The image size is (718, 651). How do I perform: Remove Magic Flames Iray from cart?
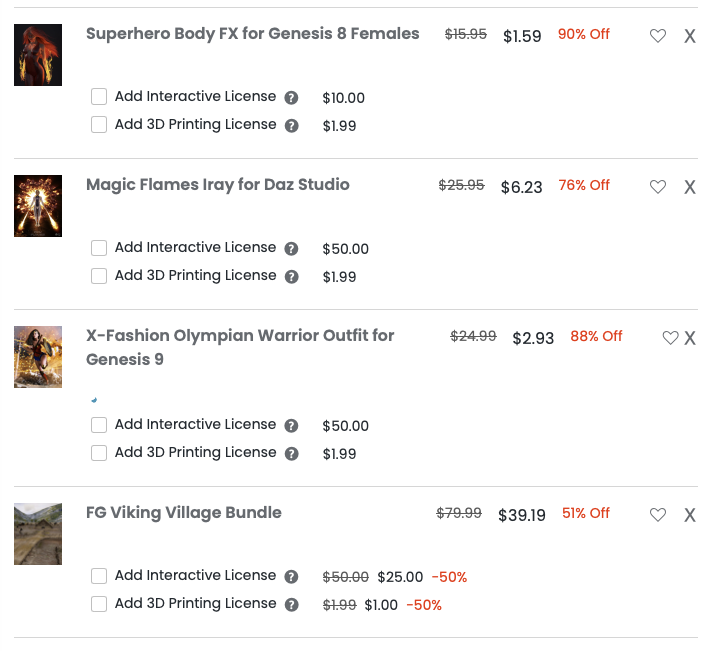(x=690, y=187)
